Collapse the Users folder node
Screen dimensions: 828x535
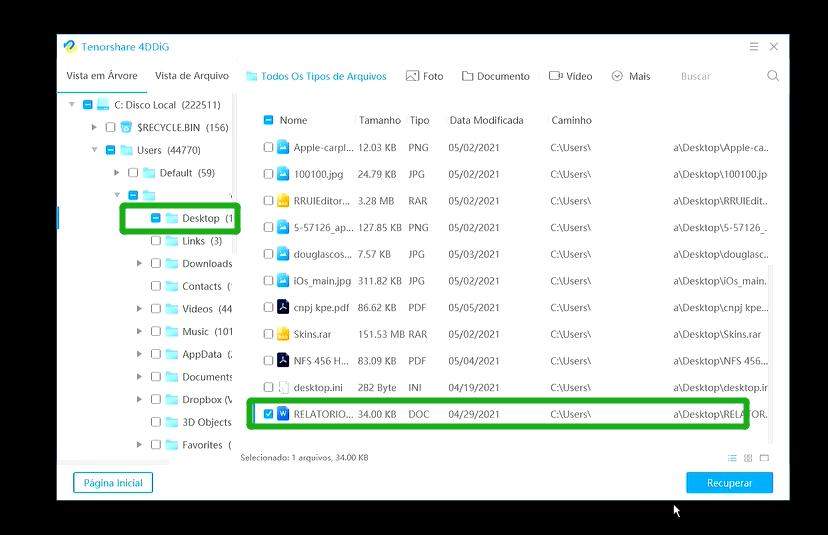tap(94, 150)
